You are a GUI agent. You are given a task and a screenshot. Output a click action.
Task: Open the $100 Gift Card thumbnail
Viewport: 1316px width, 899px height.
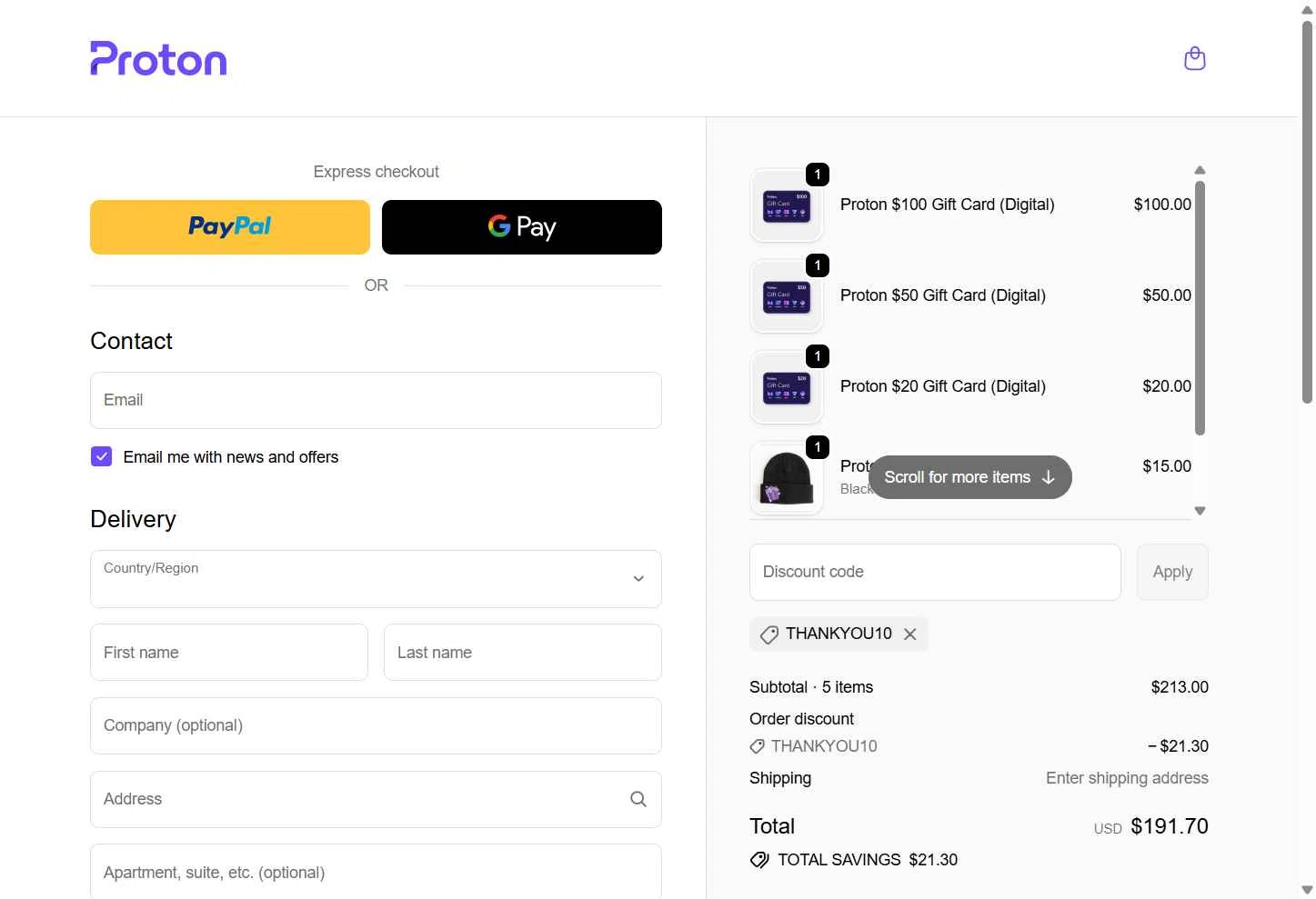pyautogui.click(x=787, y=205)
